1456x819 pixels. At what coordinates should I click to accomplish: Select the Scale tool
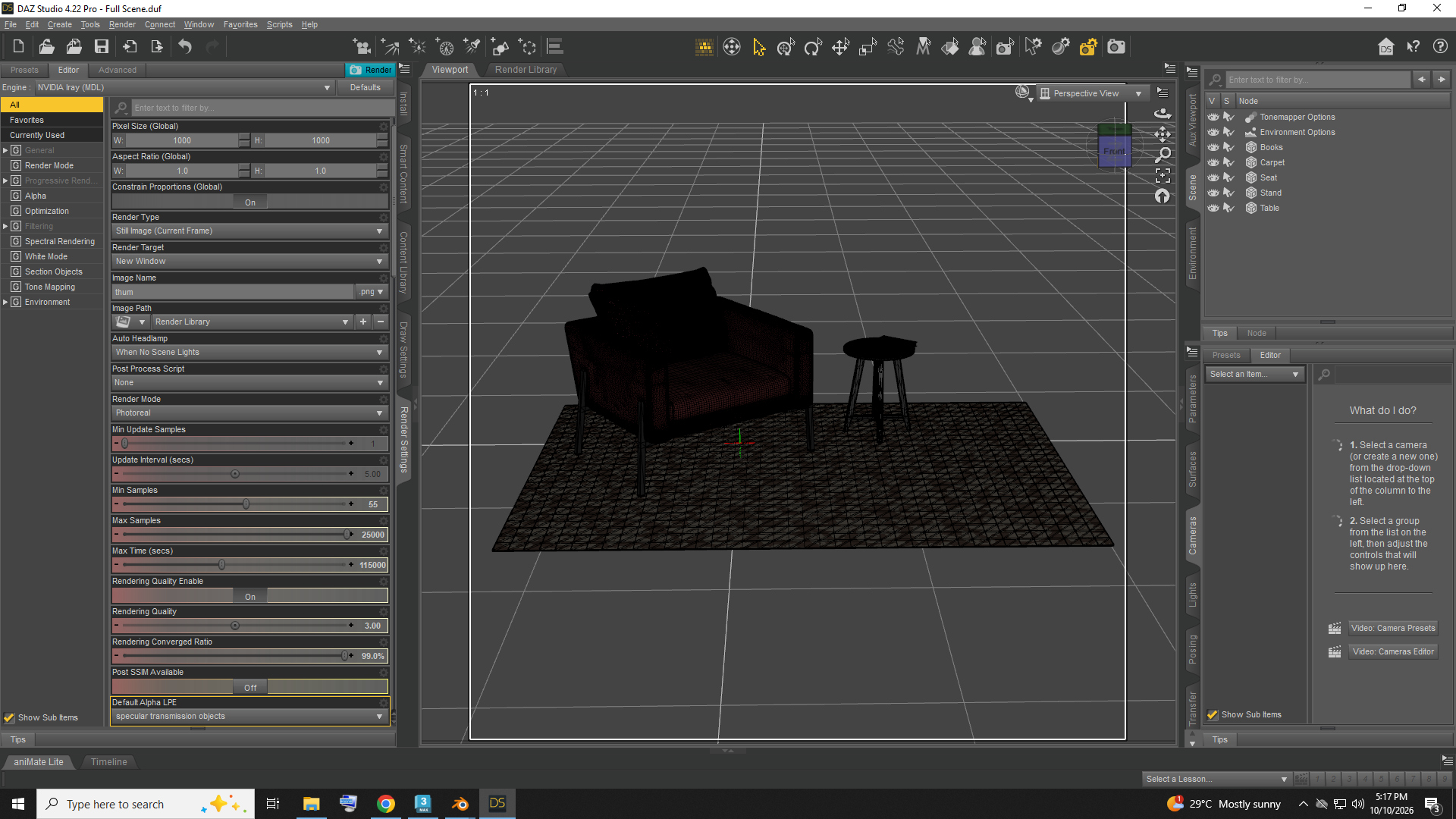pos(868,47)
